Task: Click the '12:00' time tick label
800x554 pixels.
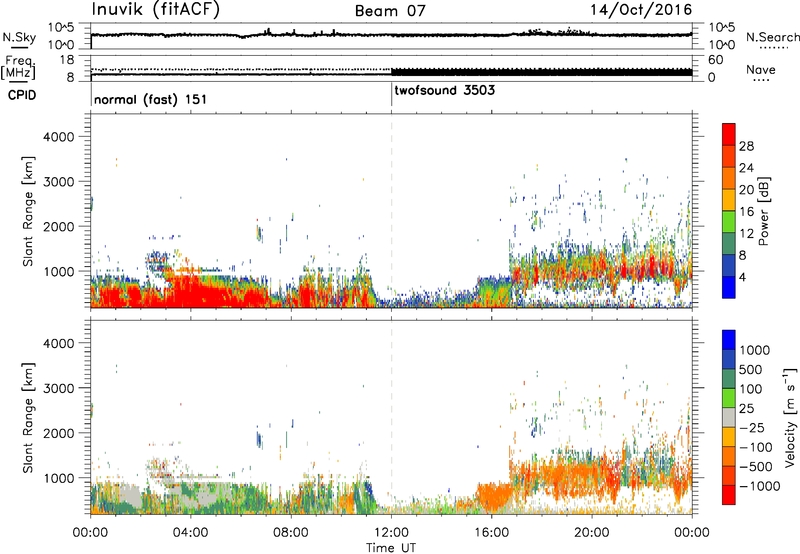Action: click(391, 533)
